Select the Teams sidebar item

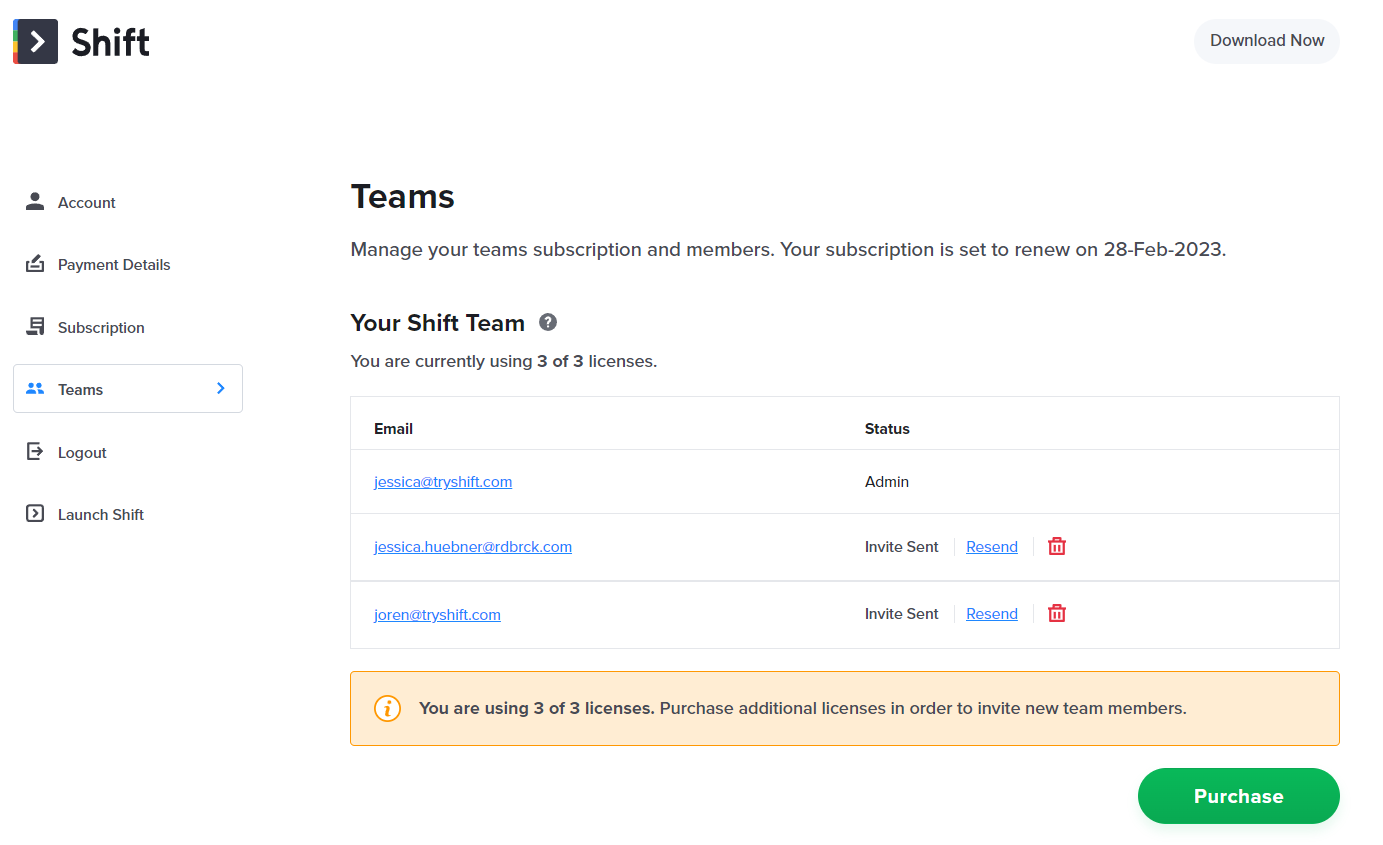pyautogui.click(x=128, y=389)
